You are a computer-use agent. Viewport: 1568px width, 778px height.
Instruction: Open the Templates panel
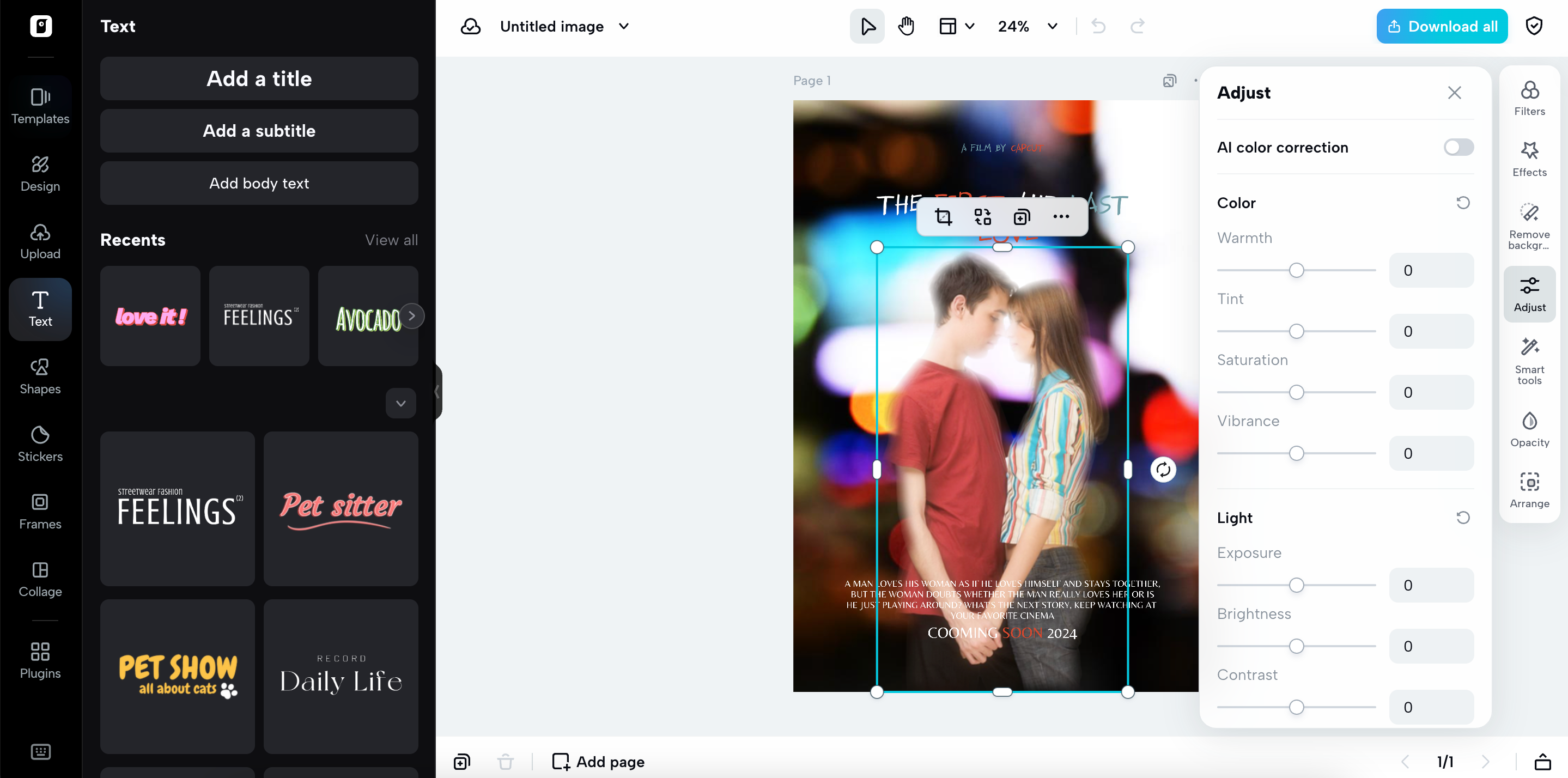coord(40,104)
